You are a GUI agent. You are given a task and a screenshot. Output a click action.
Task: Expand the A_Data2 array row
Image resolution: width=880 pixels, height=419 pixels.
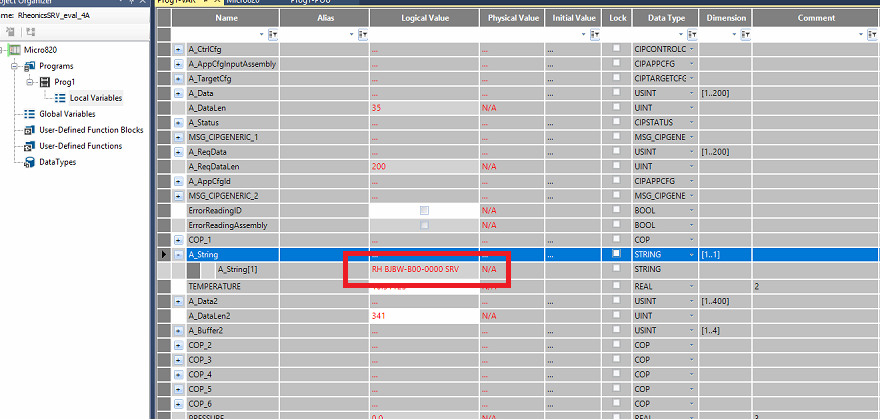click(178, 301)
